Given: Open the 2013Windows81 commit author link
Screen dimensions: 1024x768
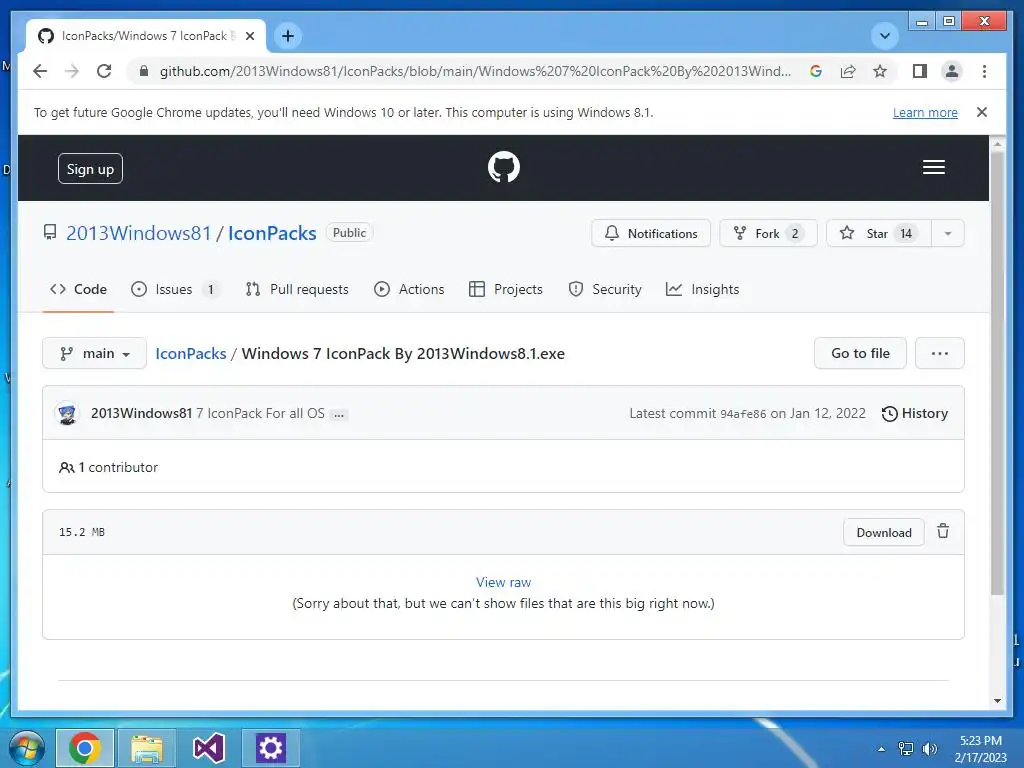Looking at the screenshot, I should point(142,413).
